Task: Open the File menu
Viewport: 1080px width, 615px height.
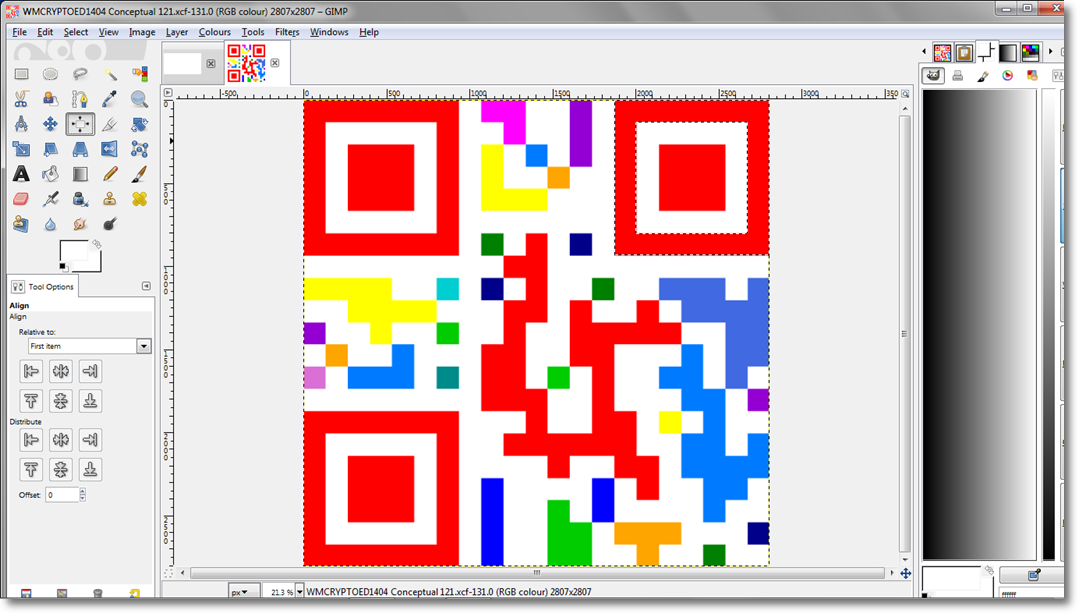Action: [x=19, y=32]
